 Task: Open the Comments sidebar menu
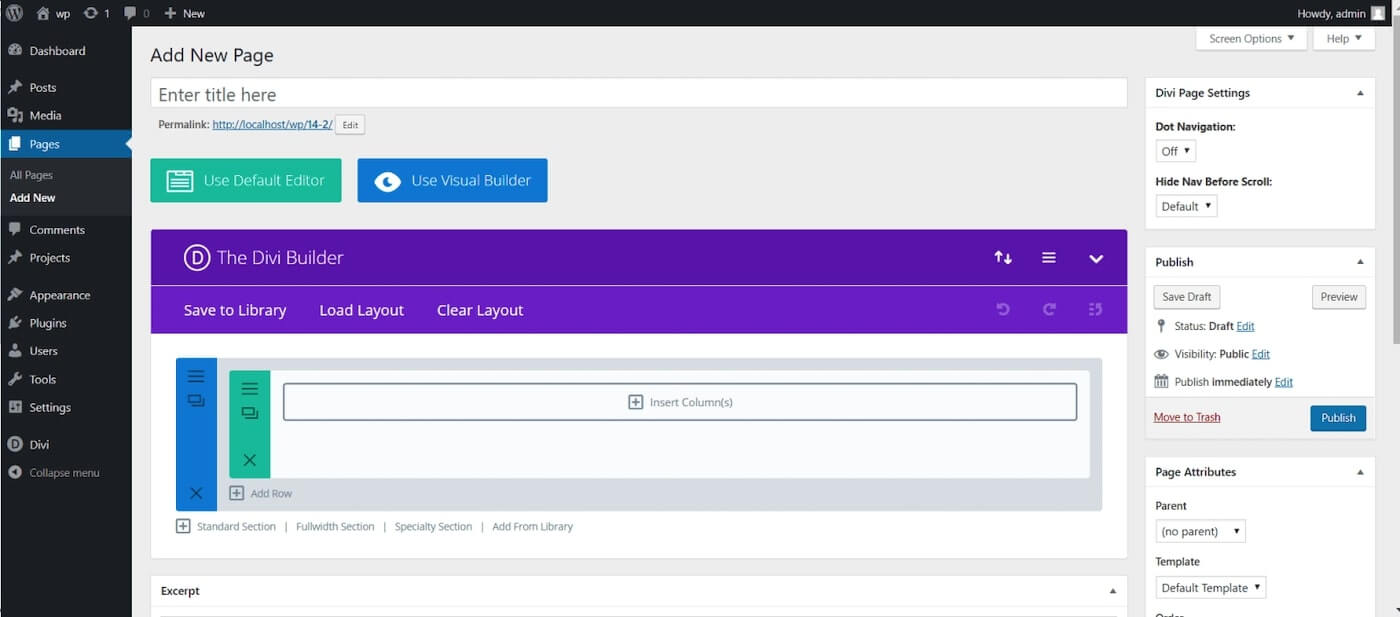57,230
